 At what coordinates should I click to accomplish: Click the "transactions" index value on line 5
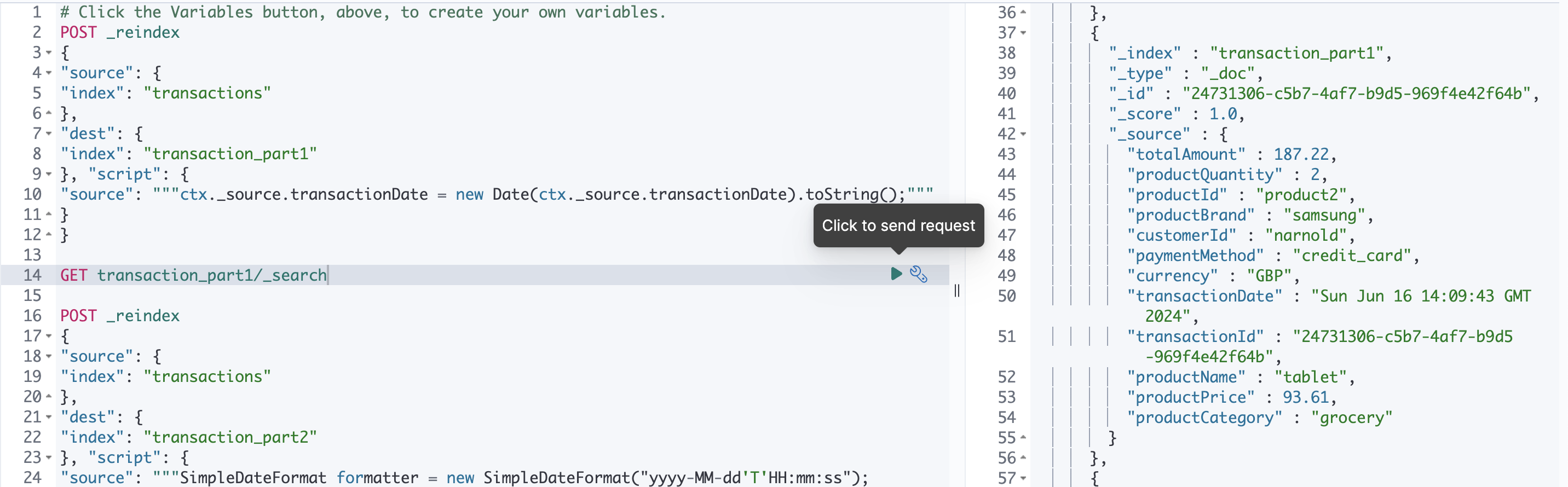click(207, 93)
